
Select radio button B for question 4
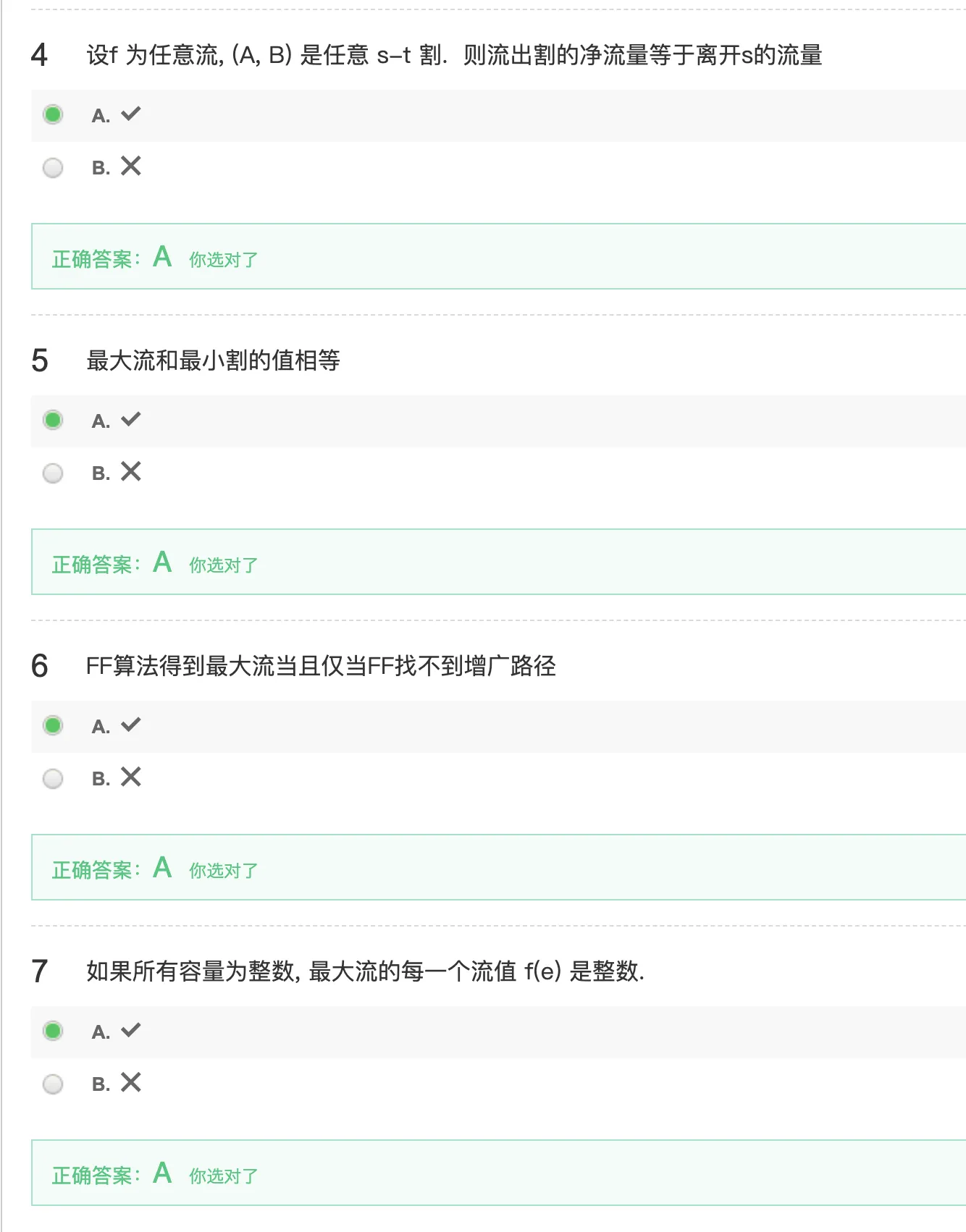coord(53,168)
